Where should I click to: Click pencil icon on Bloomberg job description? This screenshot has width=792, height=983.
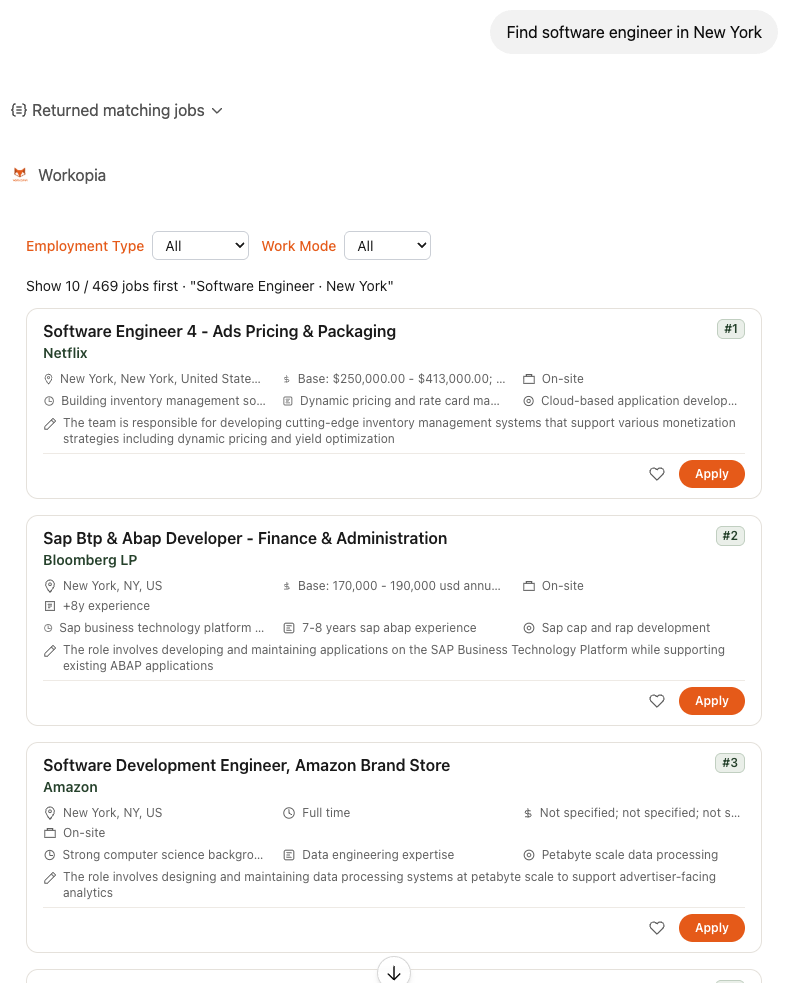[x=50, y=651]
